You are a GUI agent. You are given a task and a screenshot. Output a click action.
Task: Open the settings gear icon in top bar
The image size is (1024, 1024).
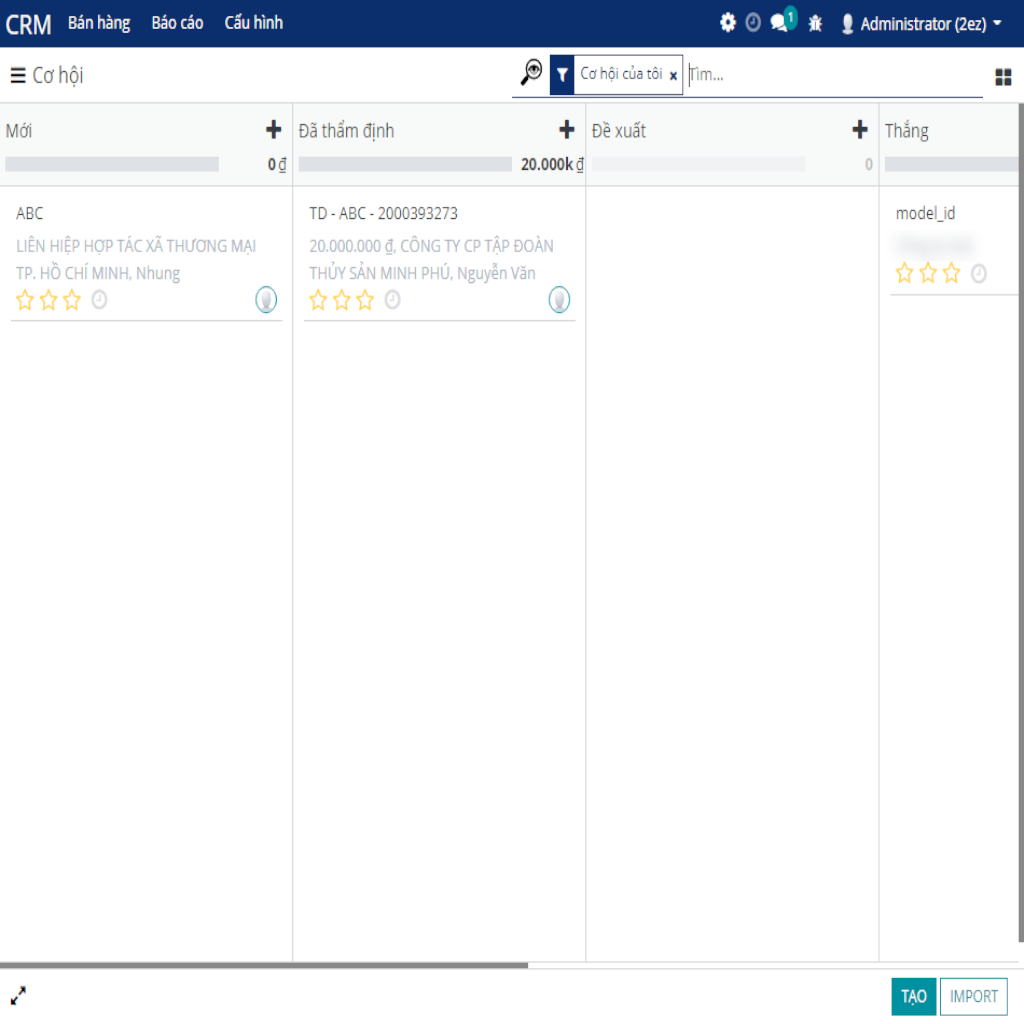tap(728, 23)
